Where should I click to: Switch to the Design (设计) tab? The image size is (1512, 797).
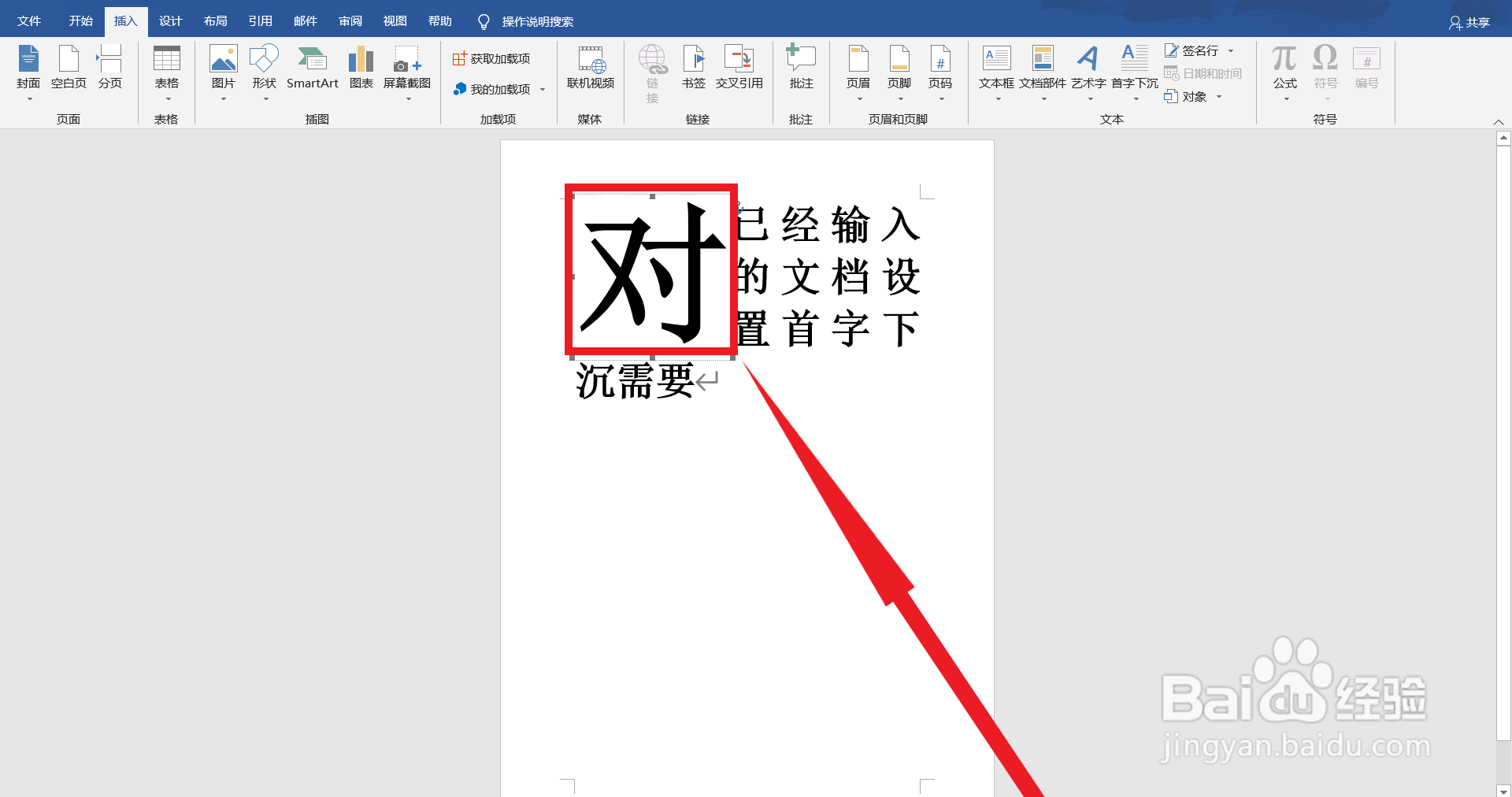(x=170, y=21)
